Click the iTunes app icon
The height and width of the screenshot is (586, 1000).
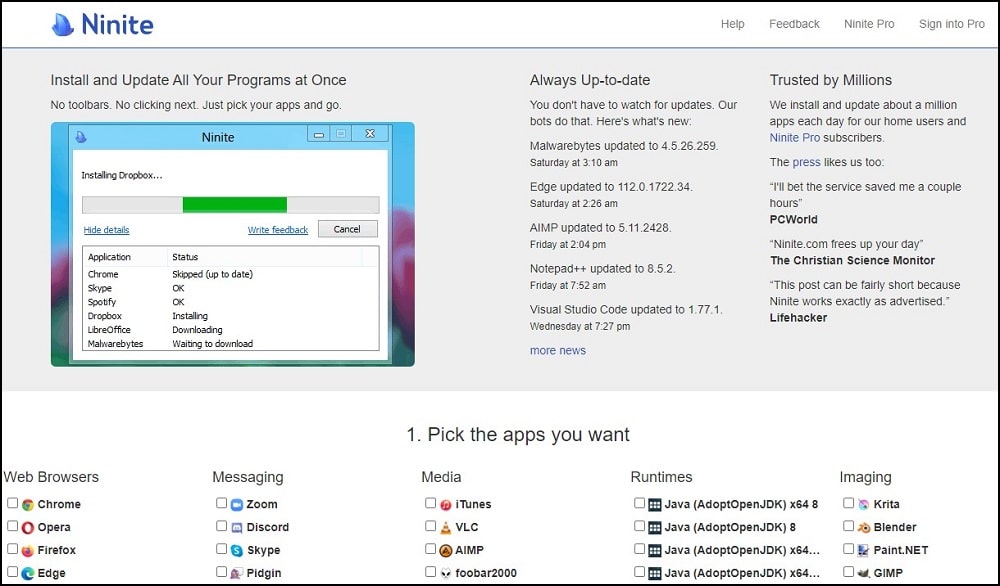[x=446, y=505]
